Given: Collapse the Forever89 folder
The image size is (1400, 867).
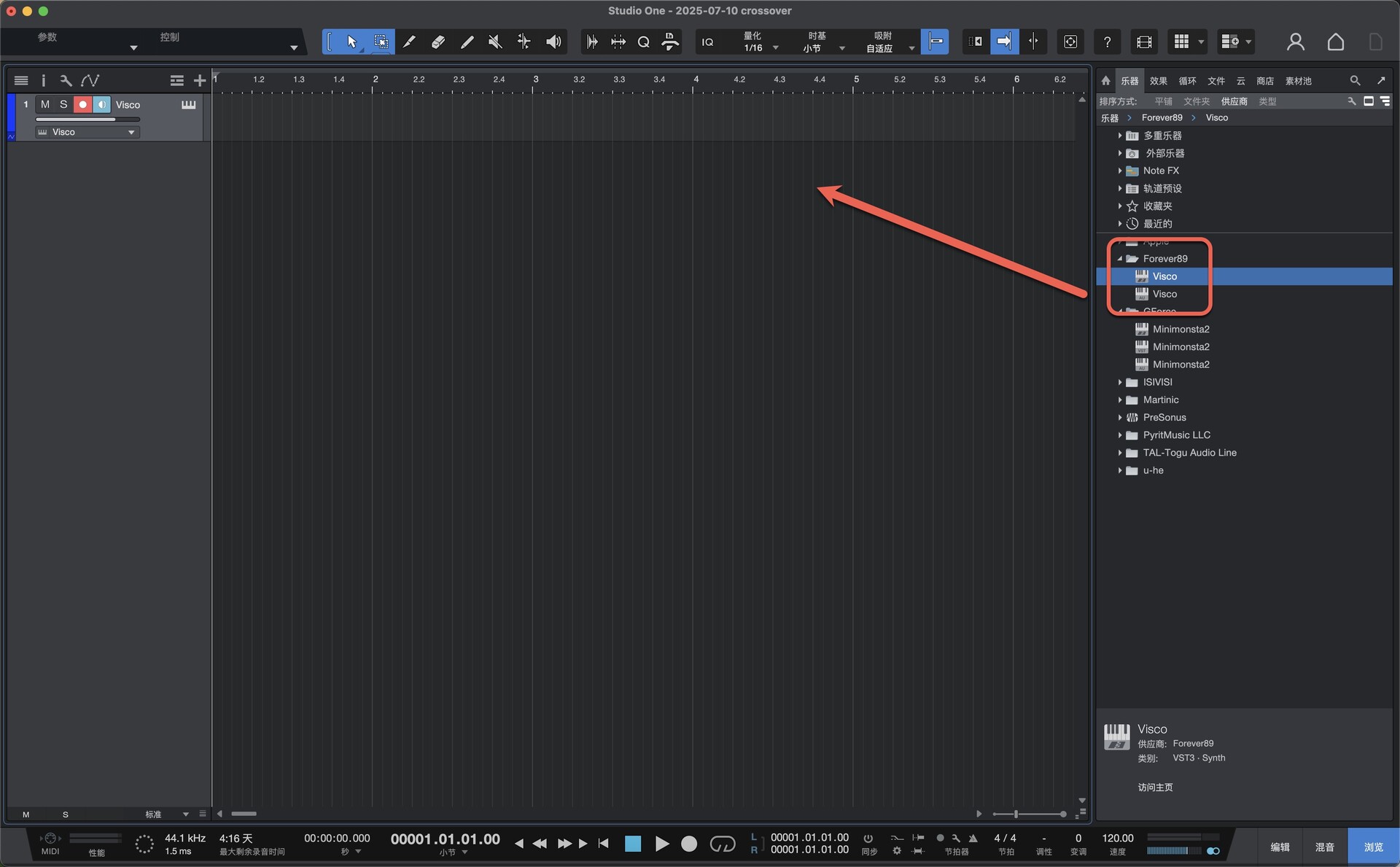Looking at the screenshot, I should coord(1120,259).
